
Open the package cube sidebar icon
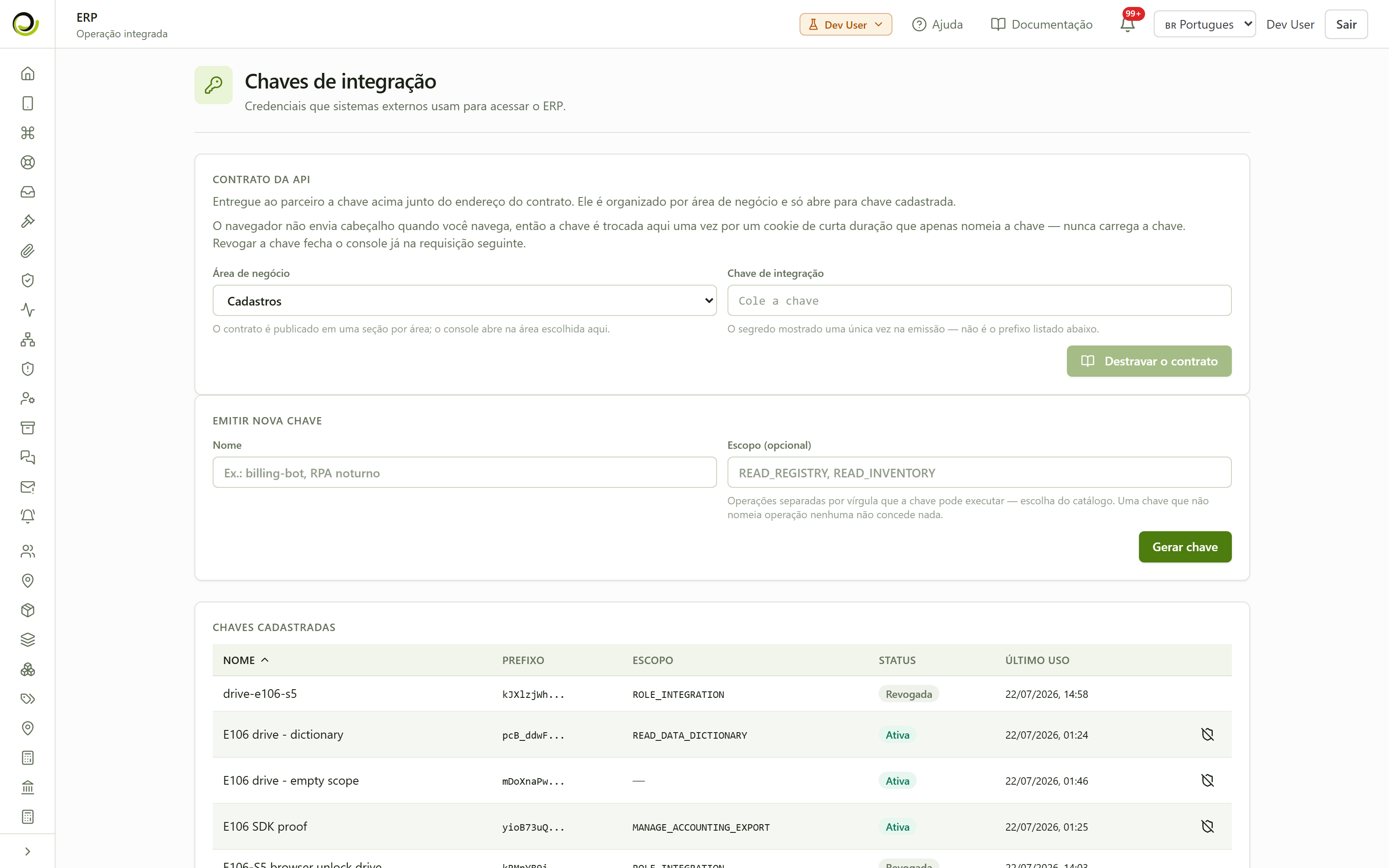pos(27,610)
